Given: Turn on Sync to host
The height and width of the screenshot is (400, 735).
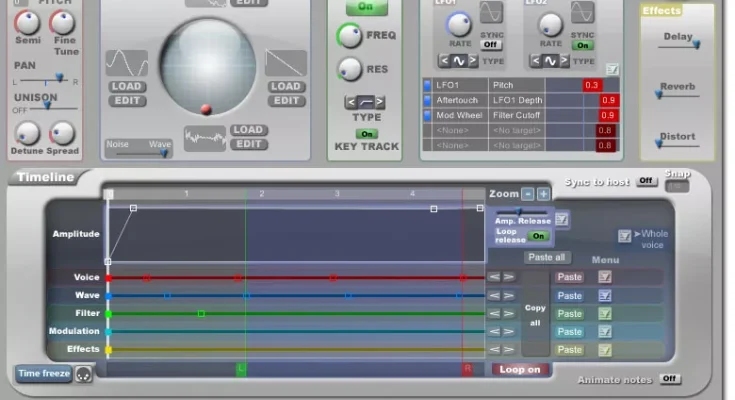Looking at the screenshot, I should pos(647,181).
